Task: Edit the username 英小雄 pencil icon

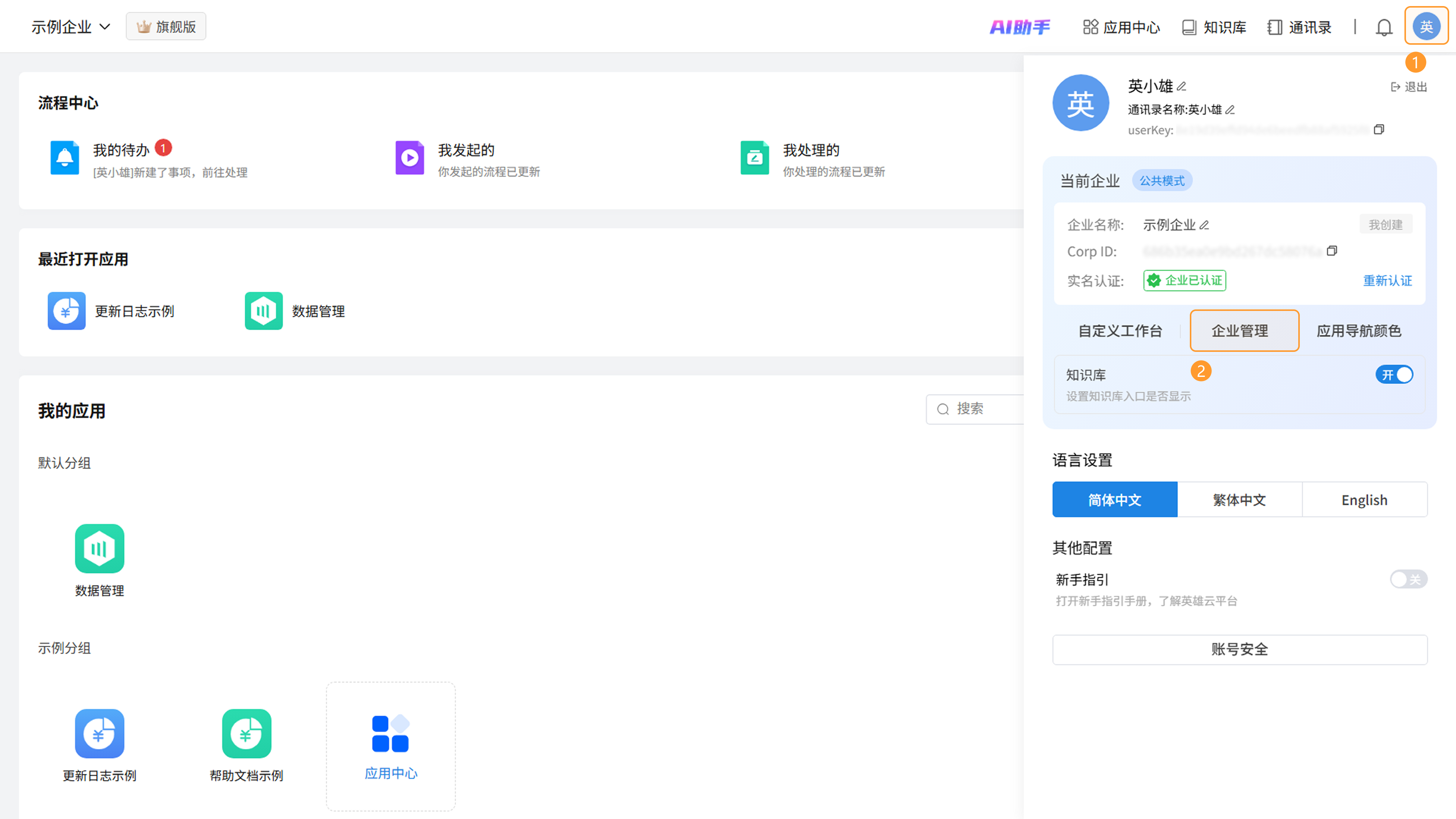Action: [1181, 86]
